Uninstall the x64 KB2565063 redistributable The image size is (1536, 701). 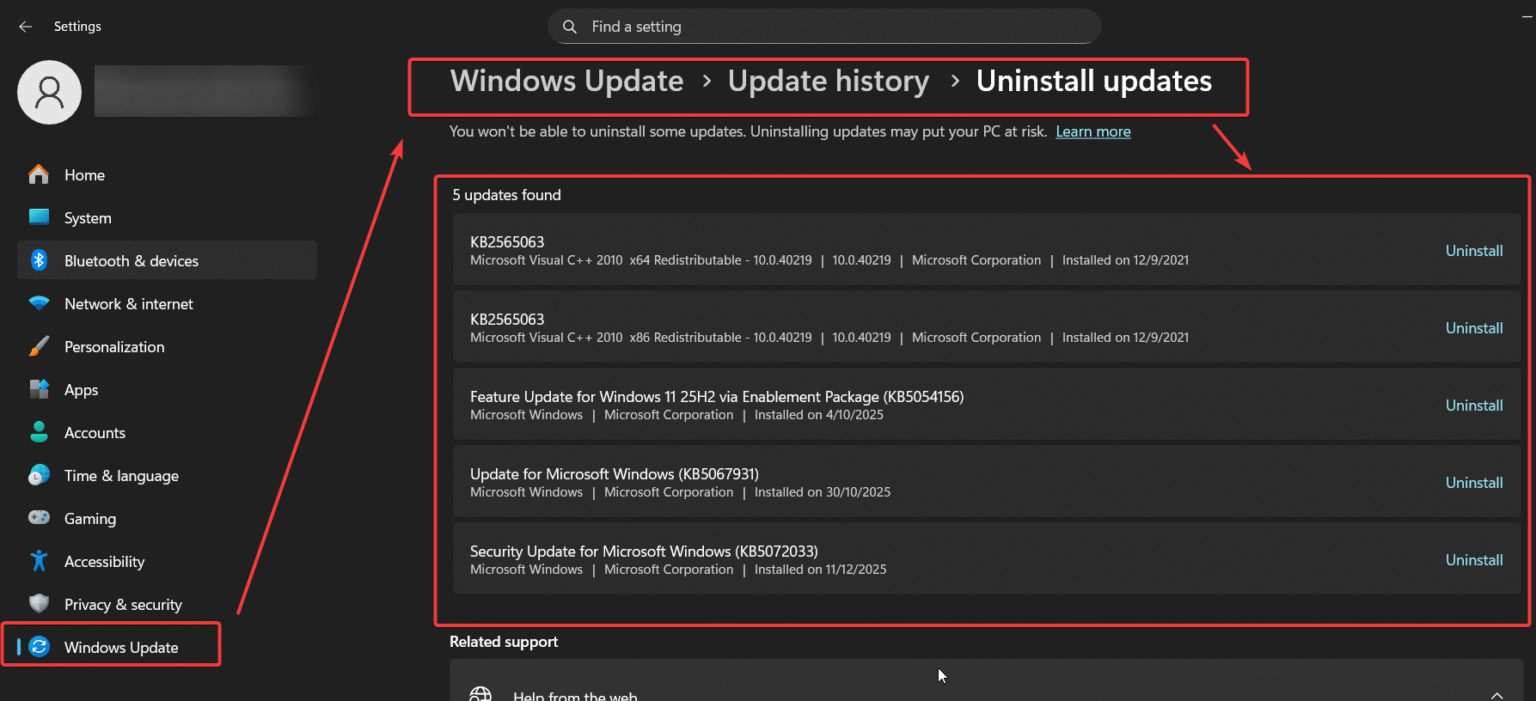1474,250
